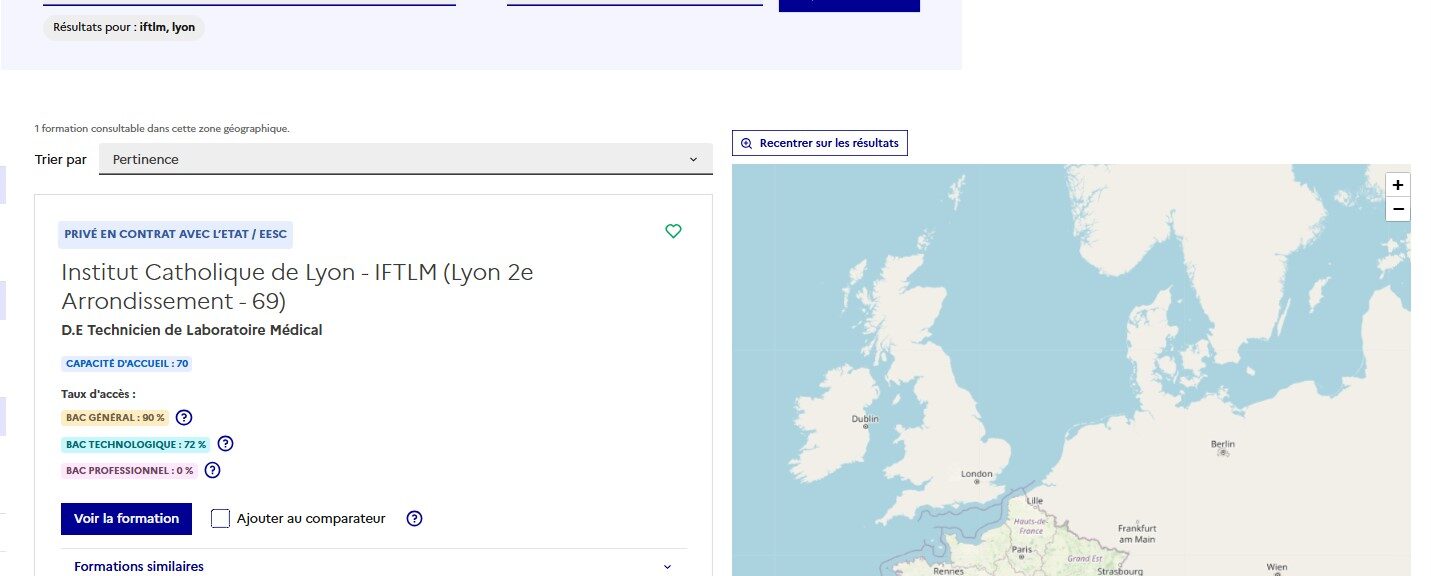This screenshot has width=1431, height=576.
Task: Open help icon next to Bac Général rate
Action: [x=184, y=418]
